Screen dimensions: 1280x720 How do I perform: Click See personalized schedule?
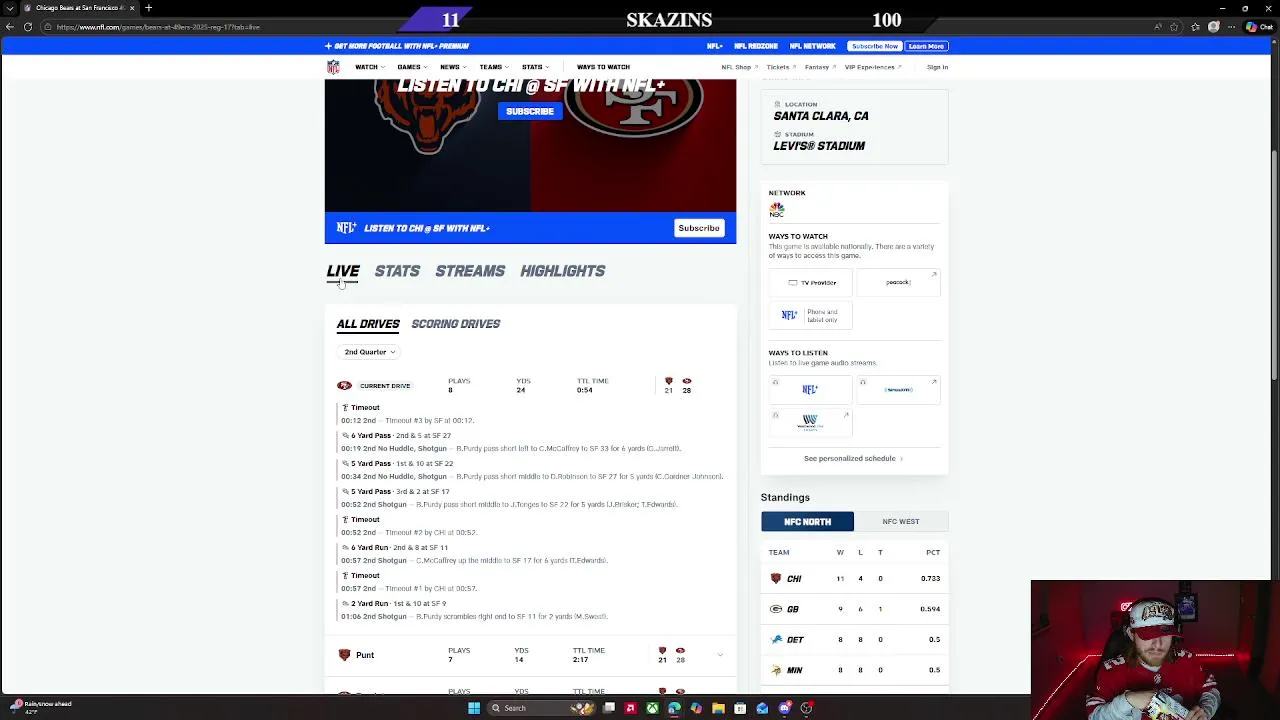click(853, 459)
